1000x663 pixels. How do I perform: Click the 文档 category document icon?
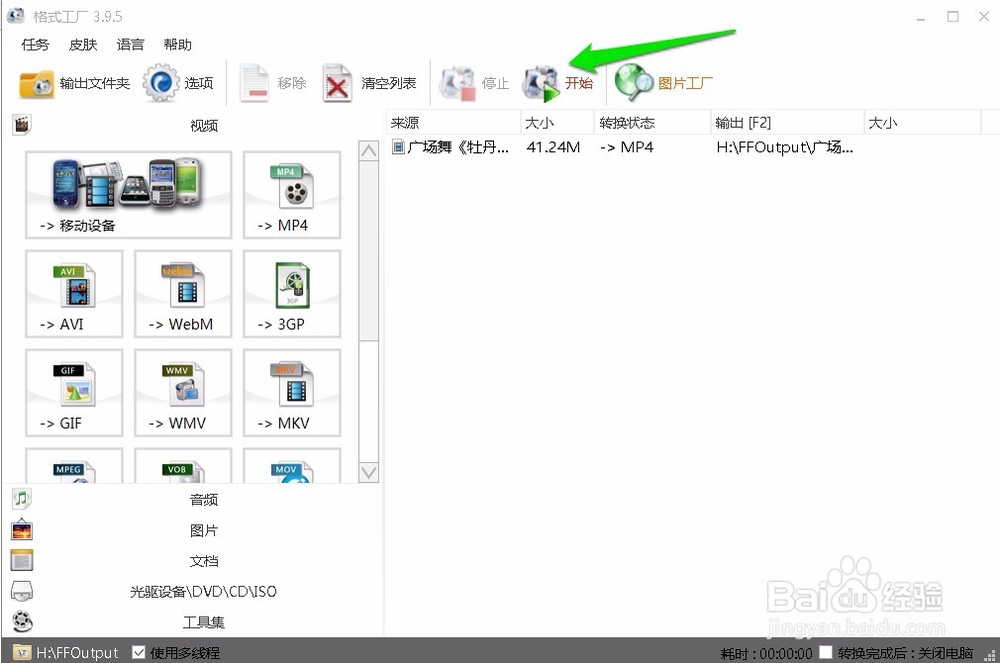coord(22,560)
